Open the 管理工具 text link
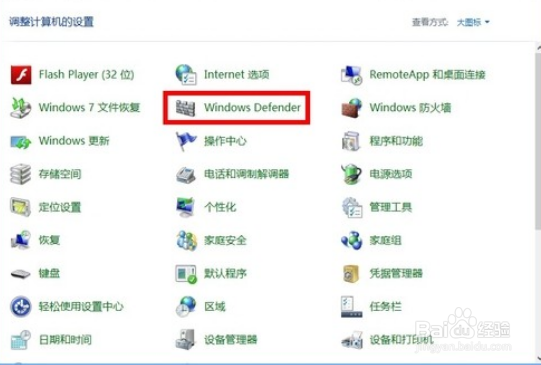 point(391,207)
